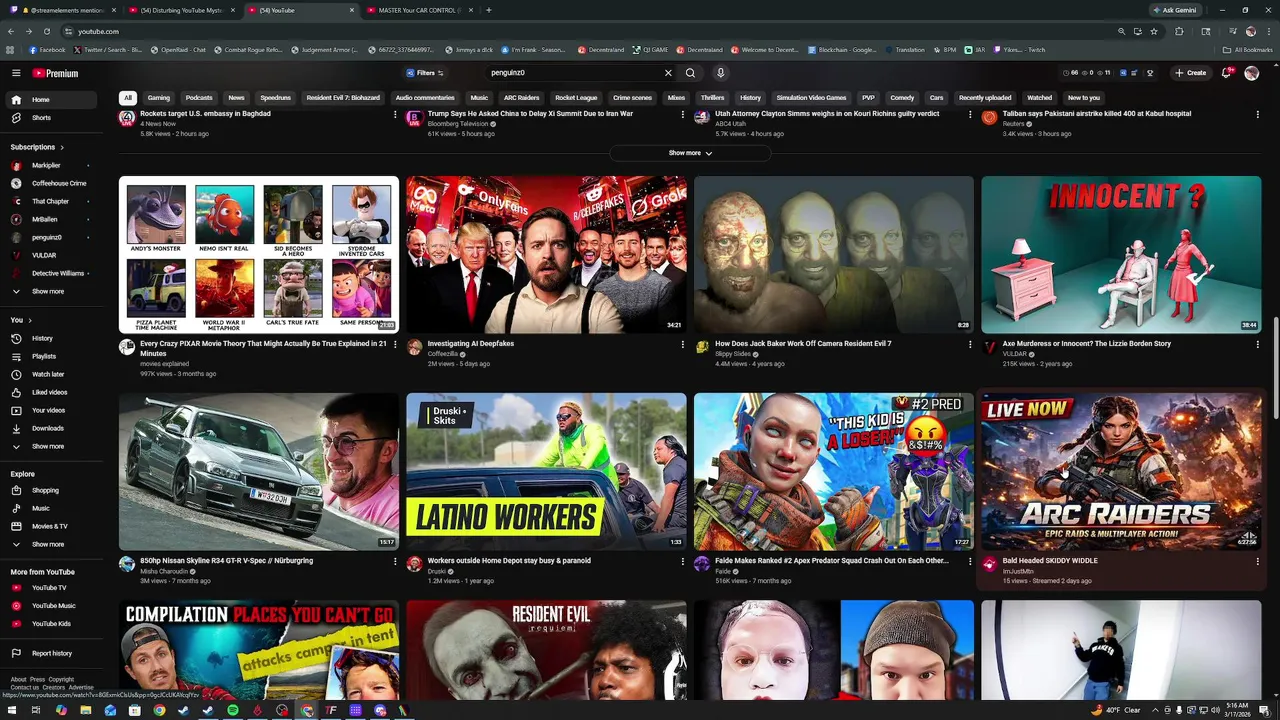This screenshot has width=1280, height=720.
Task: Open YouTube Kids in the sidebar
Action: coord(50,624)
